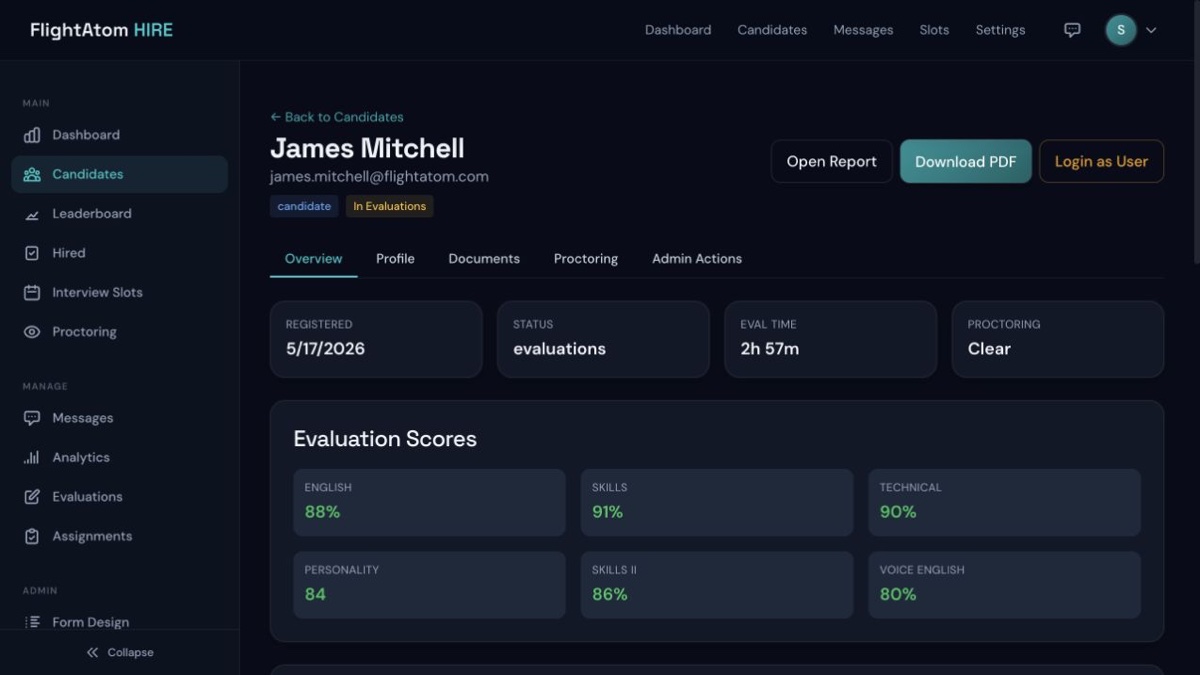Image resolution: width=1200 pixels, height=675 pixels.
Task: Open the Admin Actions tab
Action: 697,259
